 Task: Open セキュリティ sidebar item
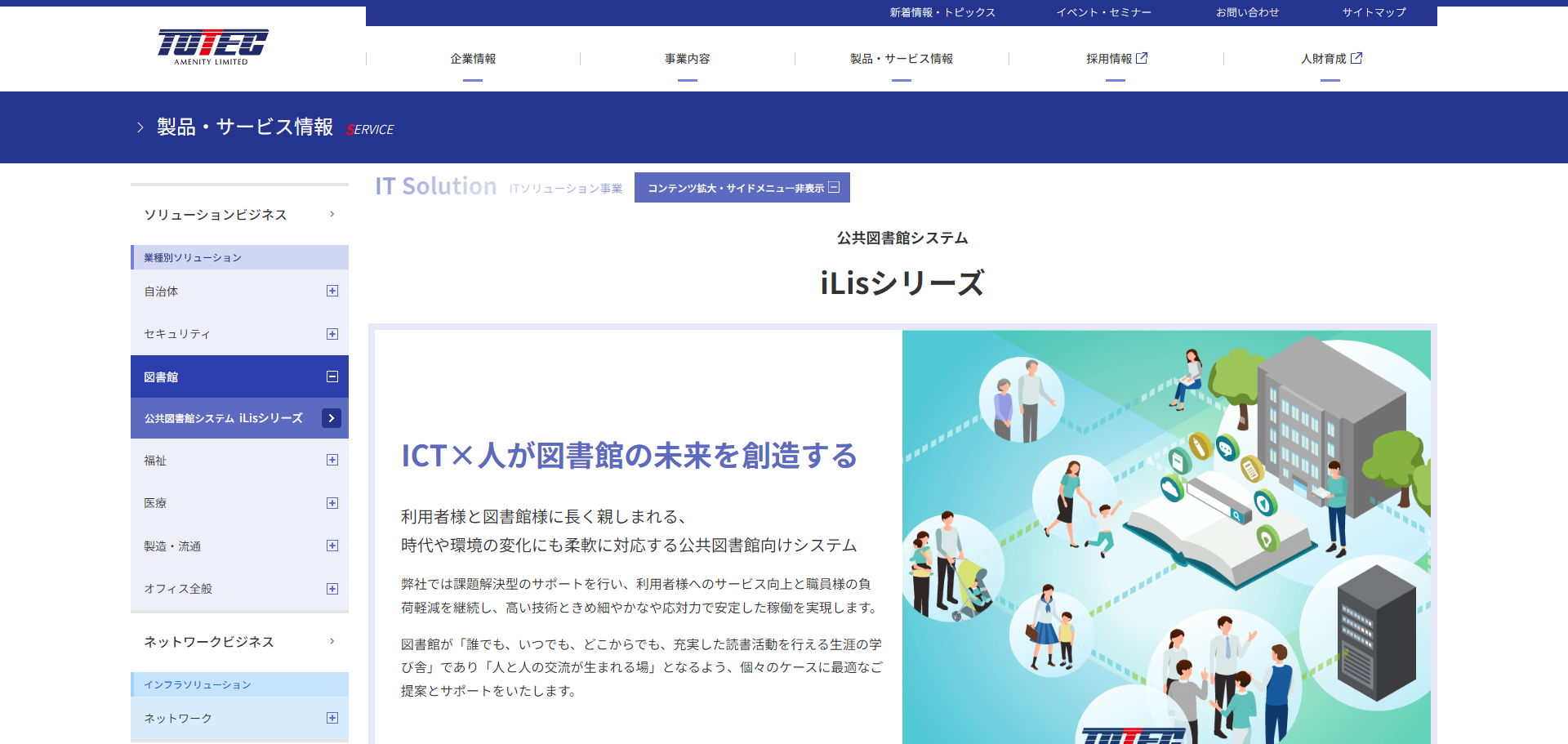(x=177, y=334)
